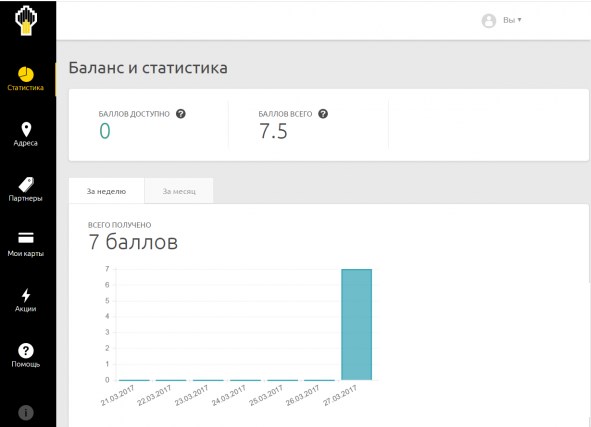Expand the Вы user dropdown

coord(512,20)
